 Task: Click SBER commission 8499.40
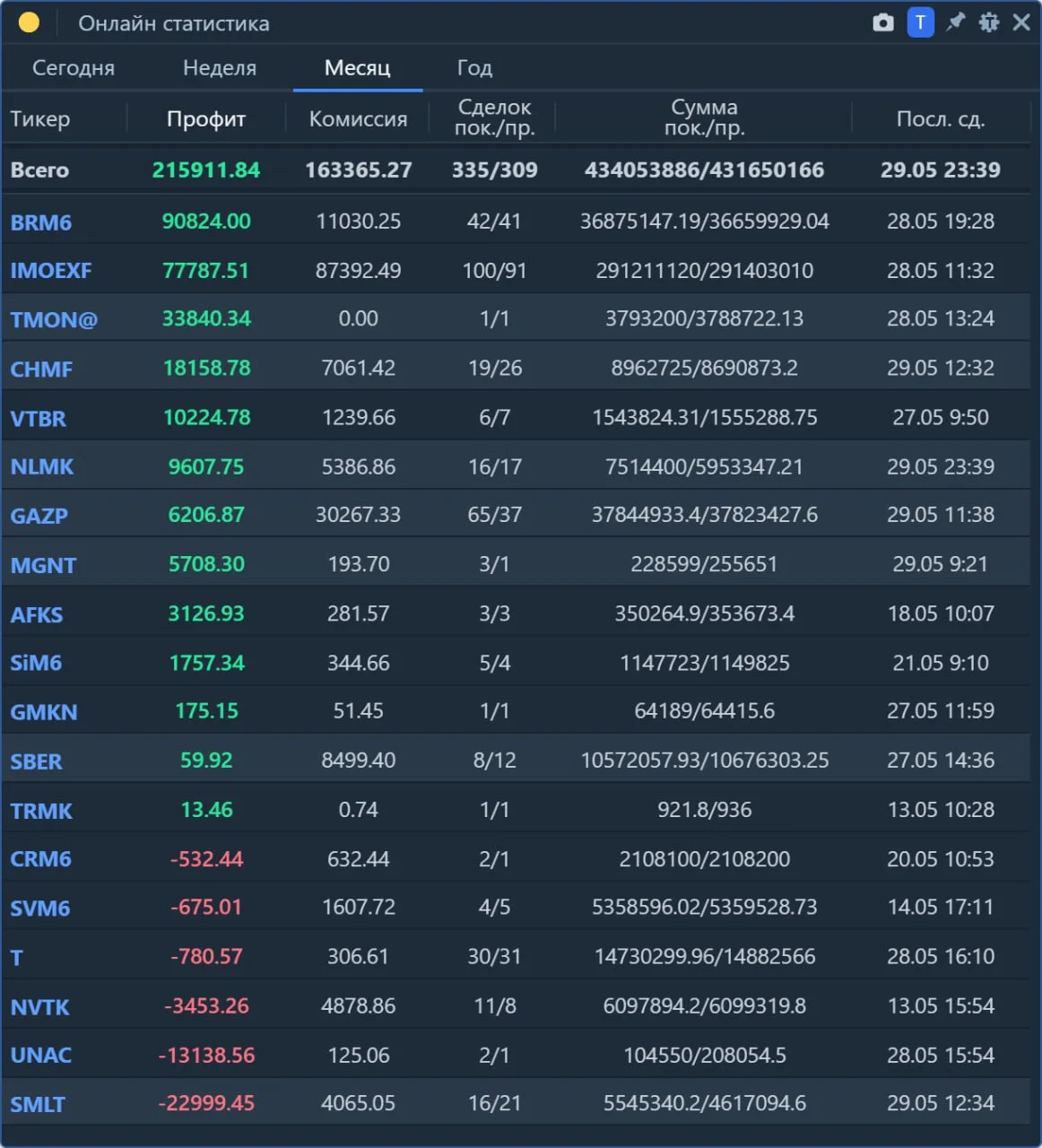tap(359, 761)
